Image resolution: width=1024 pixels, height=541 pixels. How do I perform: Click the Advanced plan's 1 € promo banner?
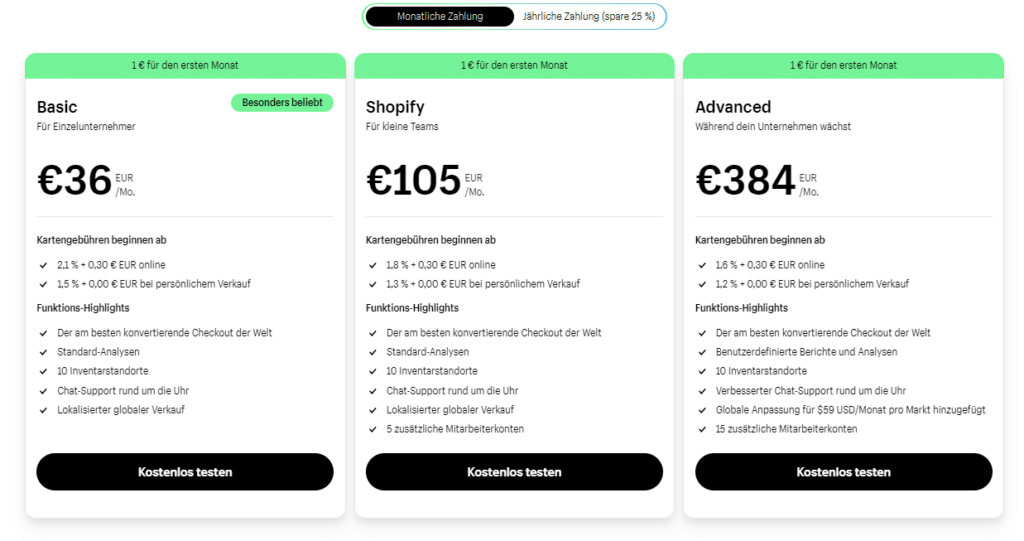pyautogui.click(x=843, y=65)
